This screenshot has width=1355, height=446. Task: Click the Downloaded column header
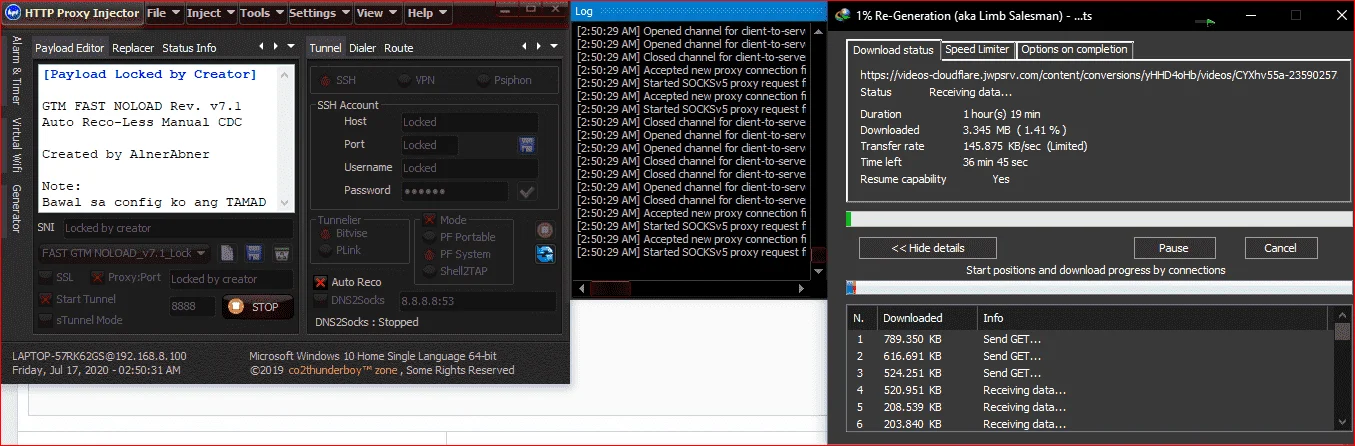click(x=926, y=318)
